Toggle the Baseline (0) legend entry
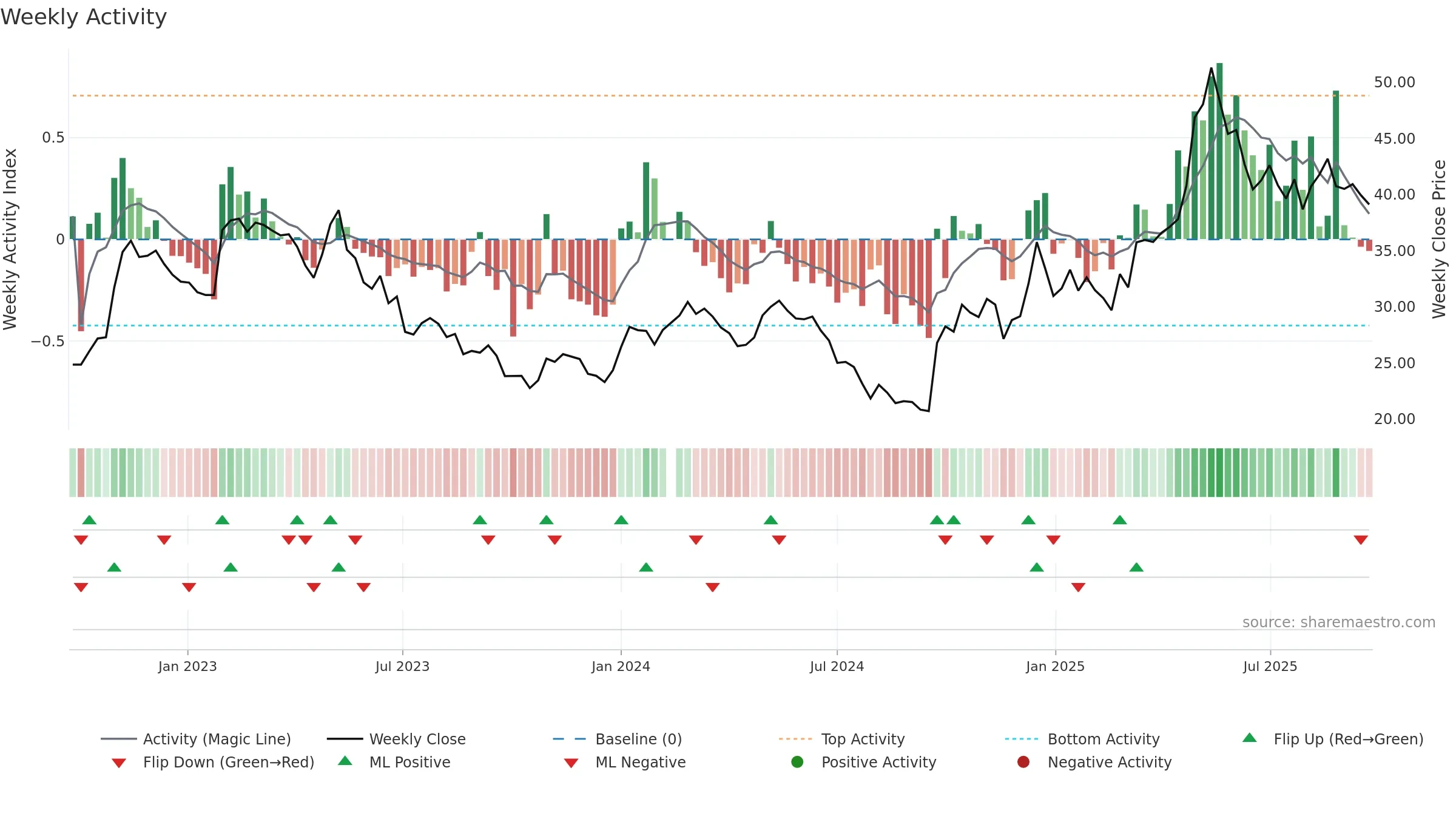 point(618,739)
